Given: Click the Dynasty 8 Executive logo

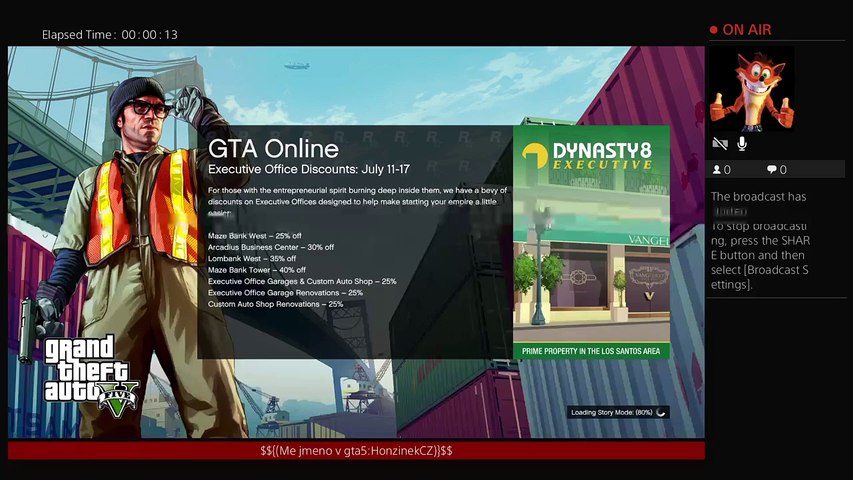Looking at the screenshot, I should (588, 156).
